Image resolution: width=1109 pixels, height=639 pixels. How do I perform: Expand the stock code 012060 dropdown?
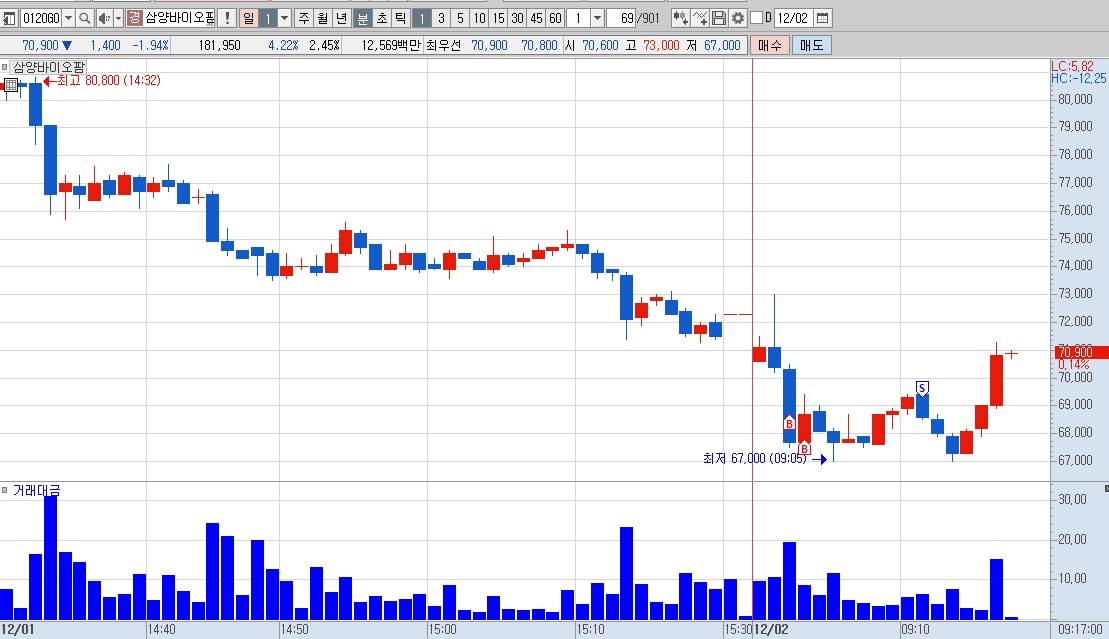(69, 18)
